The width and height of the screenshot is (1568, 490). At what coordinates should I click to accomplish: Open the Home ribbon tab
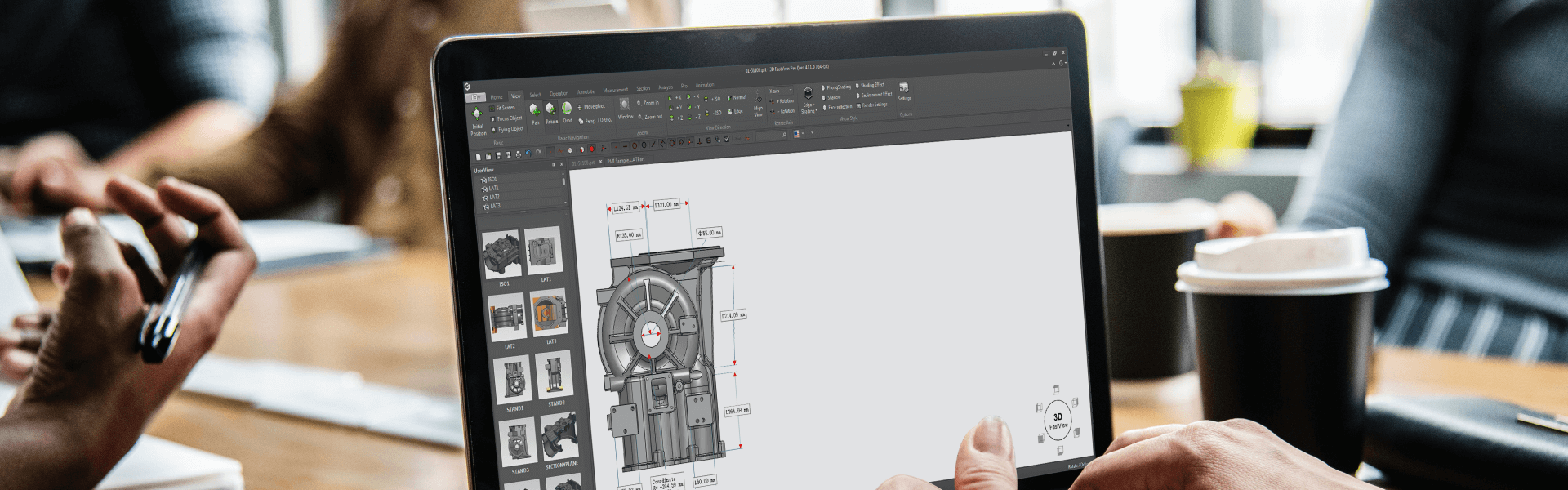coord(497,97)
